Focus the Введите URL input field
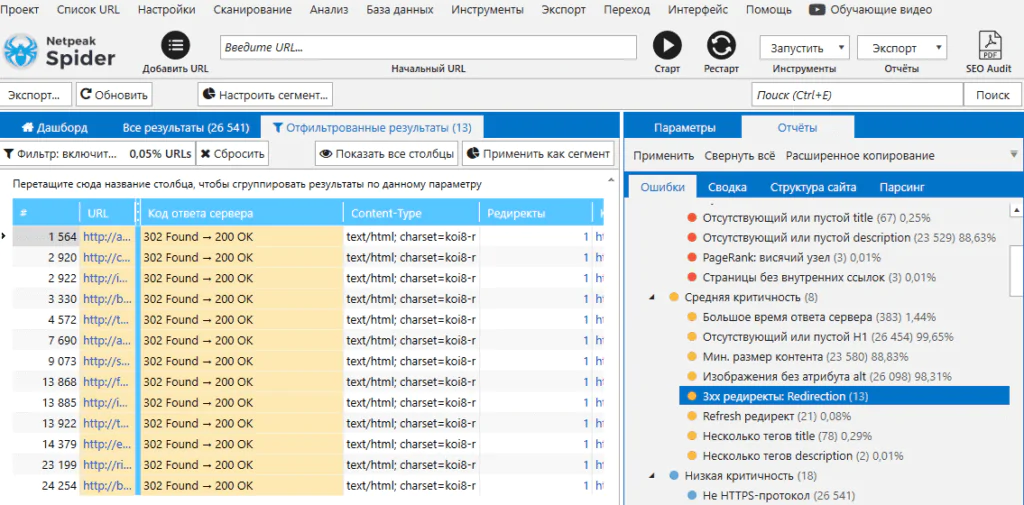The height and width of the screenshot is (505, 1024). 428,48
